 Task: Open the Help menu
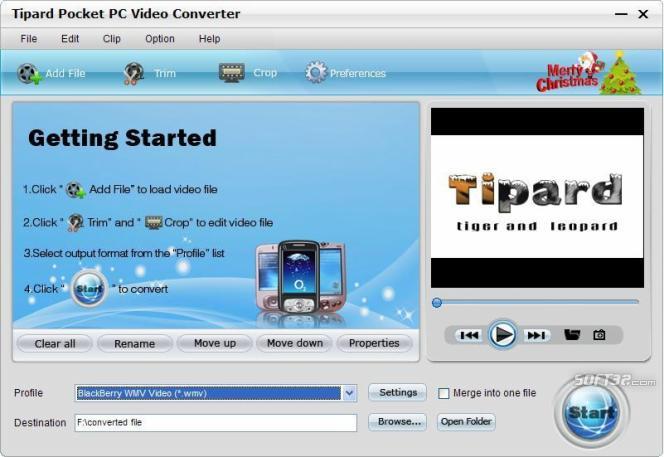[210, 39]
